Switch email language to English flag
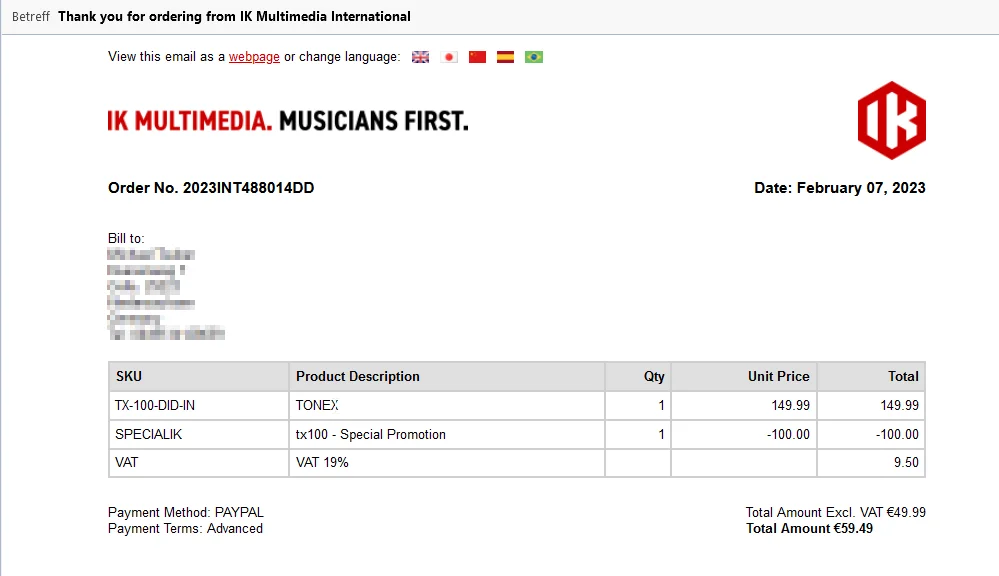999x576 pixels. click(420, 57)
